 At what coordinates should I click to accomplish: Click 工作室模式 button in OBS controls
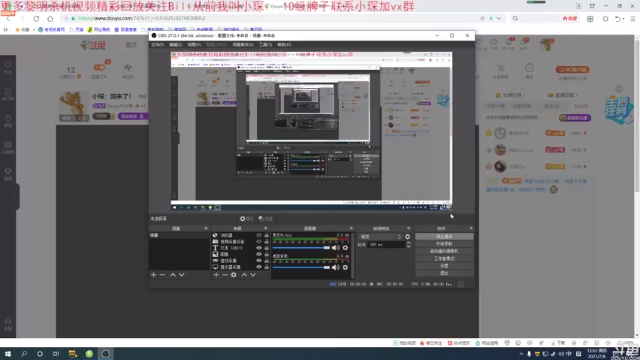tap(444, 259)
